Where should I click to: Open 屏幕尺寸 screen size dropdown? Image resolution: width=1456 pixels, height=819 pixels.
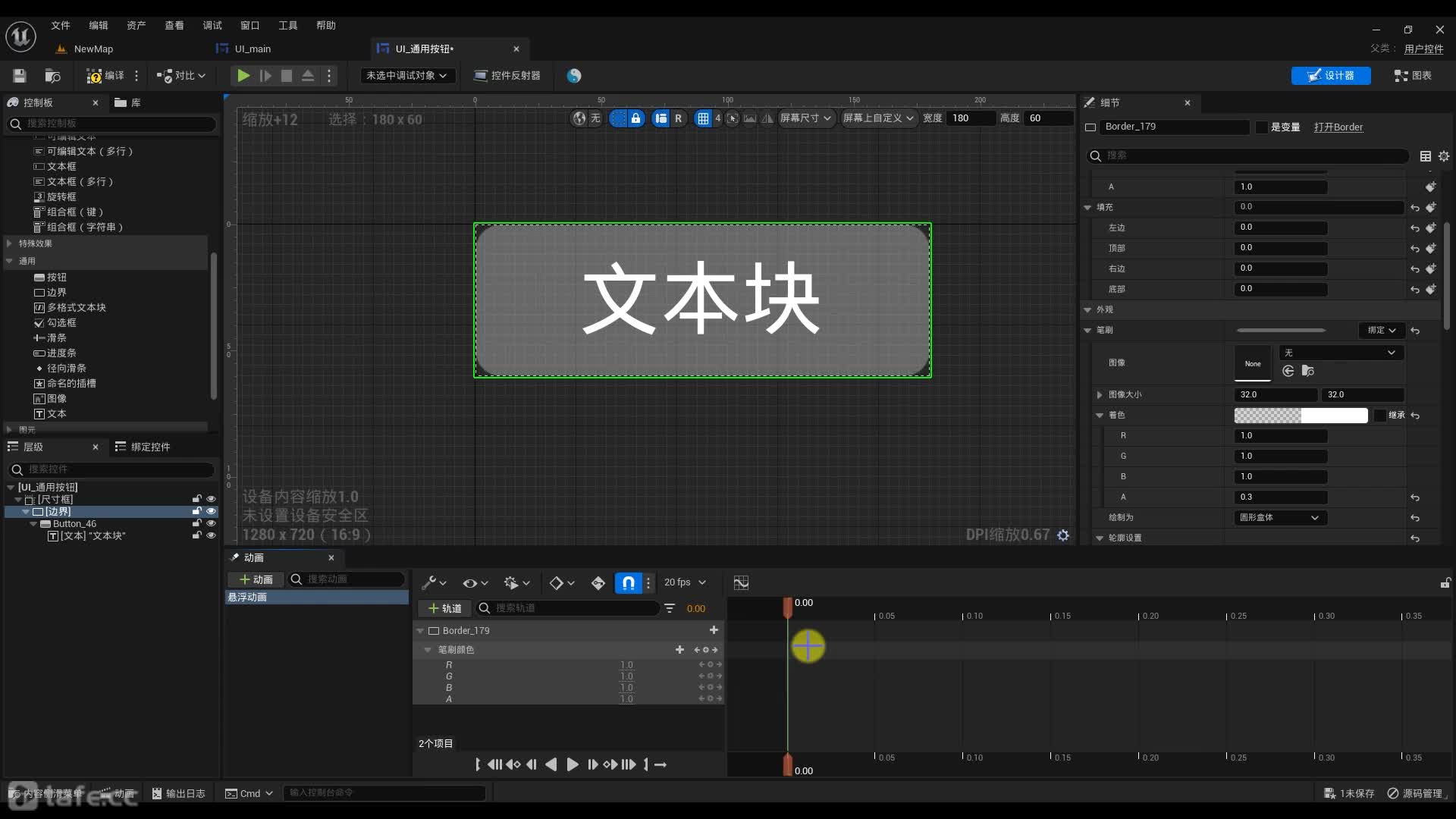(806, 118)
